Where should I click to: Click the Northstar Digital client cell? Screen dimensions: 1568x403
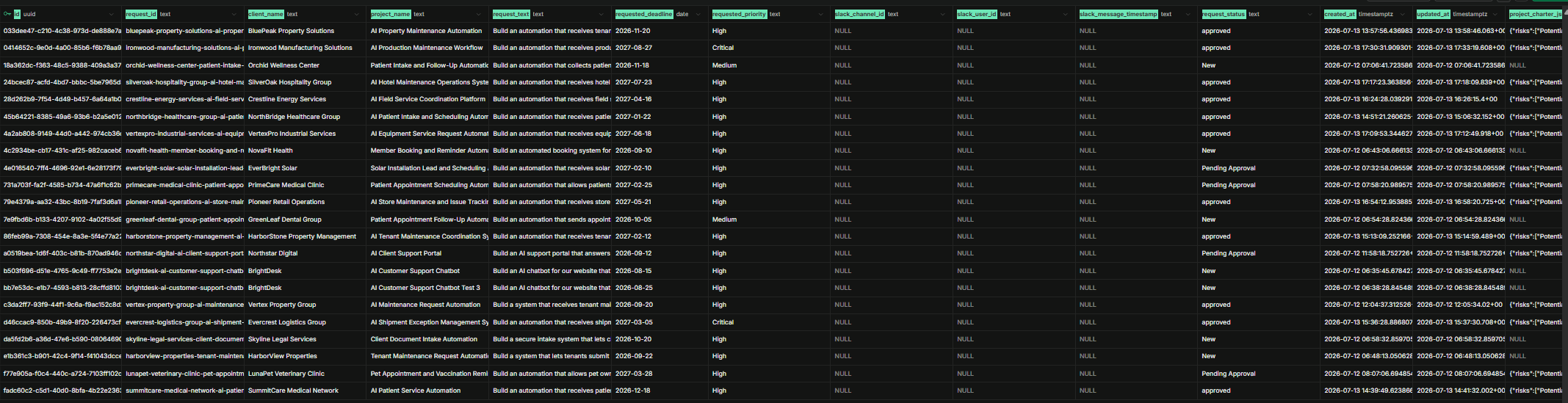coord(306,253)
